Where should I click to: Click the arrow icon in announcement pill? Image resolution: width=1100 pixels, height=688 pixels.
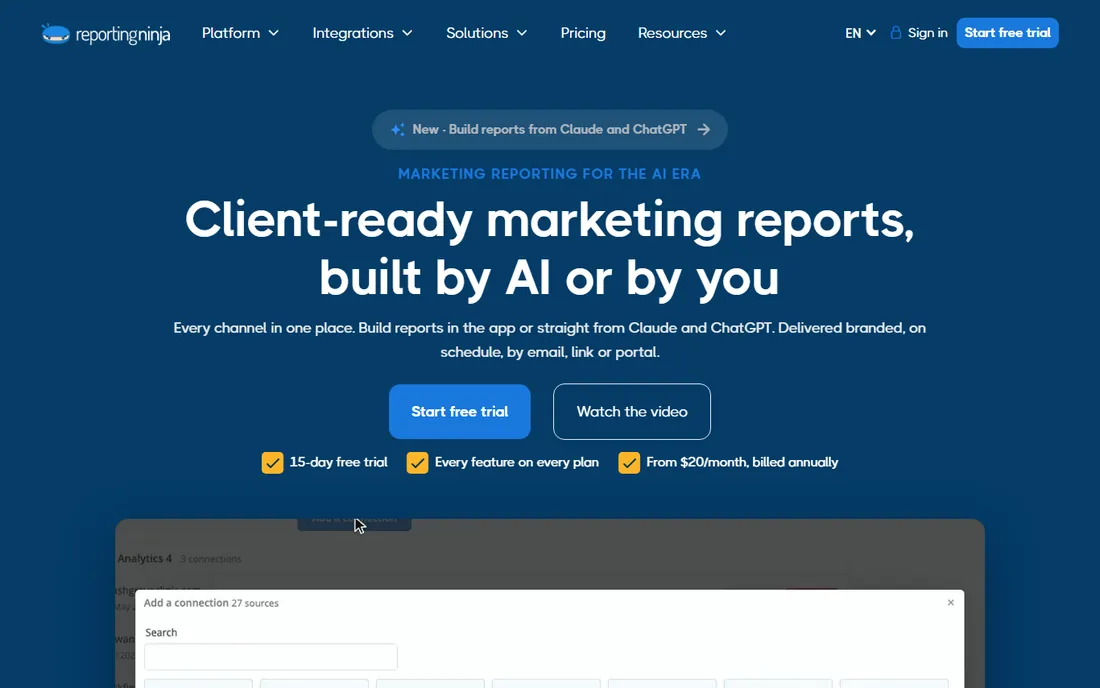click(x=704, y=130)
